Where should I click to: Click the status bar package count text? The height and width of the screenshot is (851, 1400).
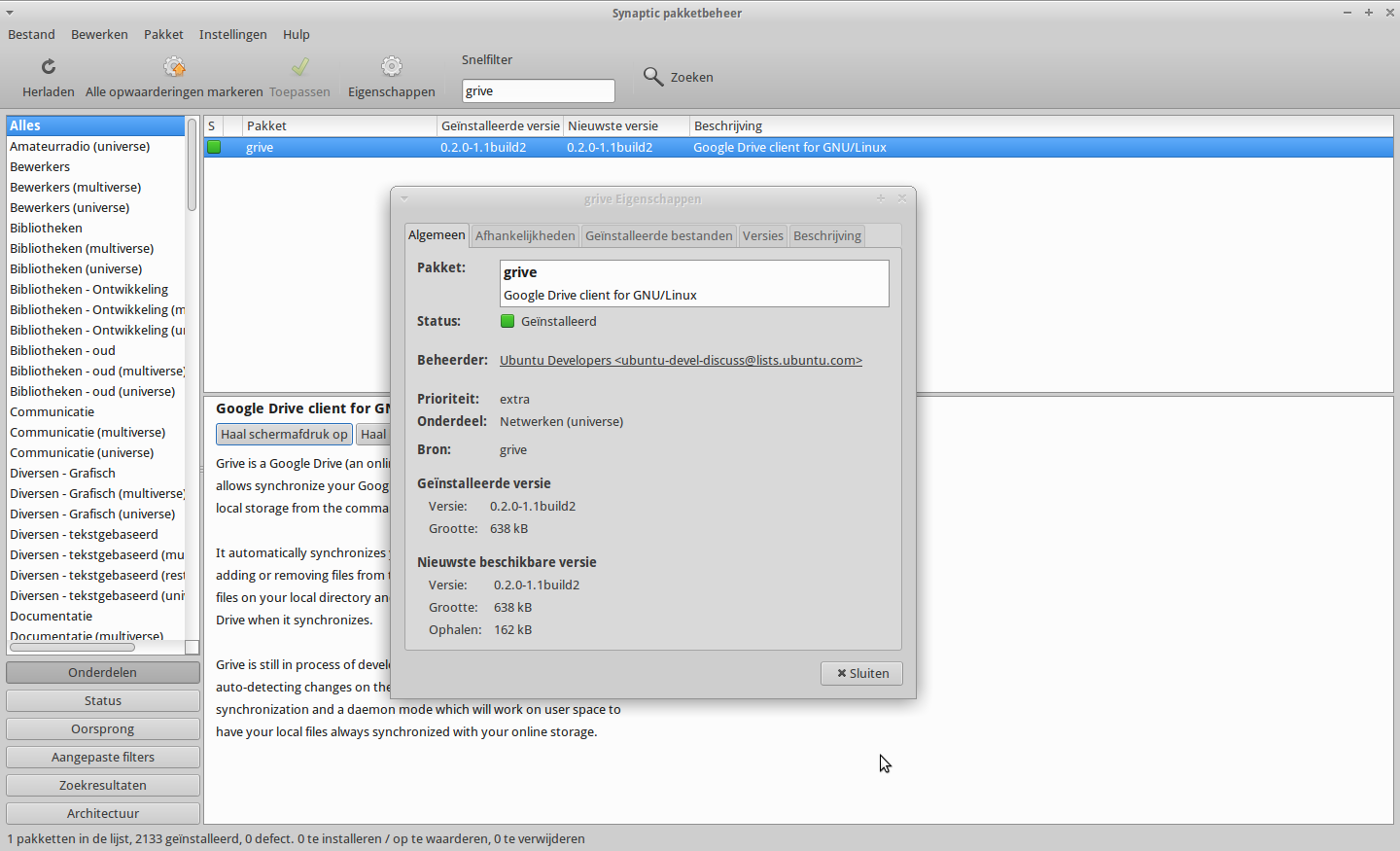[297, 838]
